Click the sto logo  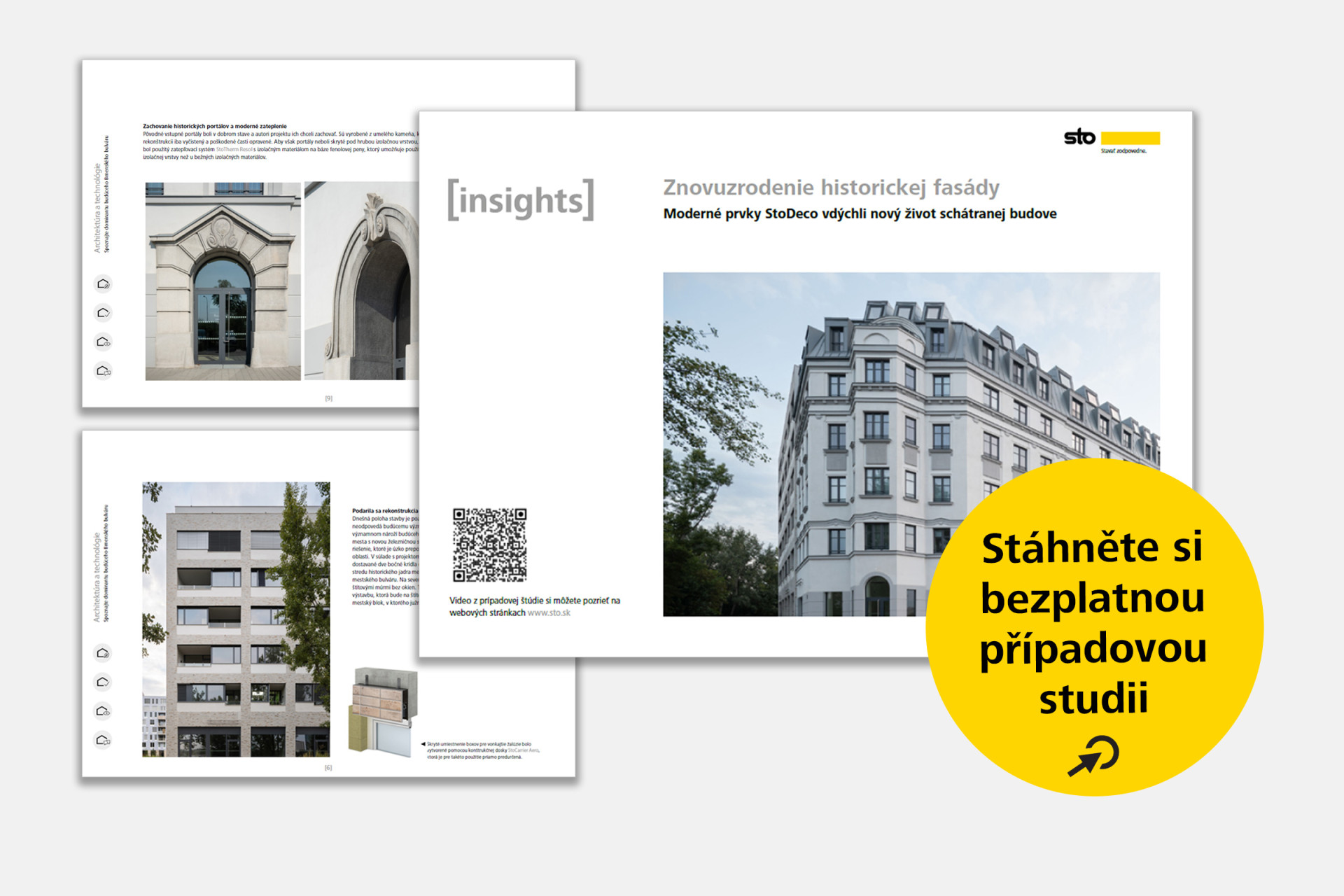[1079, 137]
